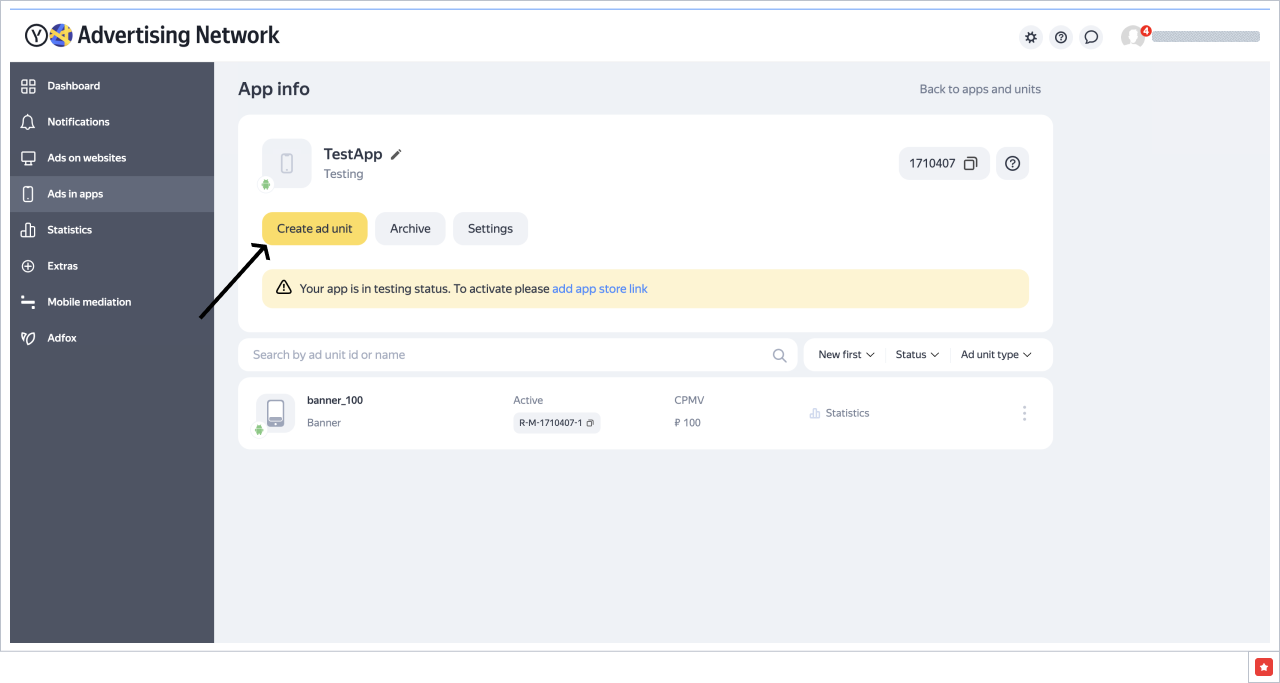Expand the New first sort dropdown
The width and height of the screenshot is (1280, 683).
point(846,355)
